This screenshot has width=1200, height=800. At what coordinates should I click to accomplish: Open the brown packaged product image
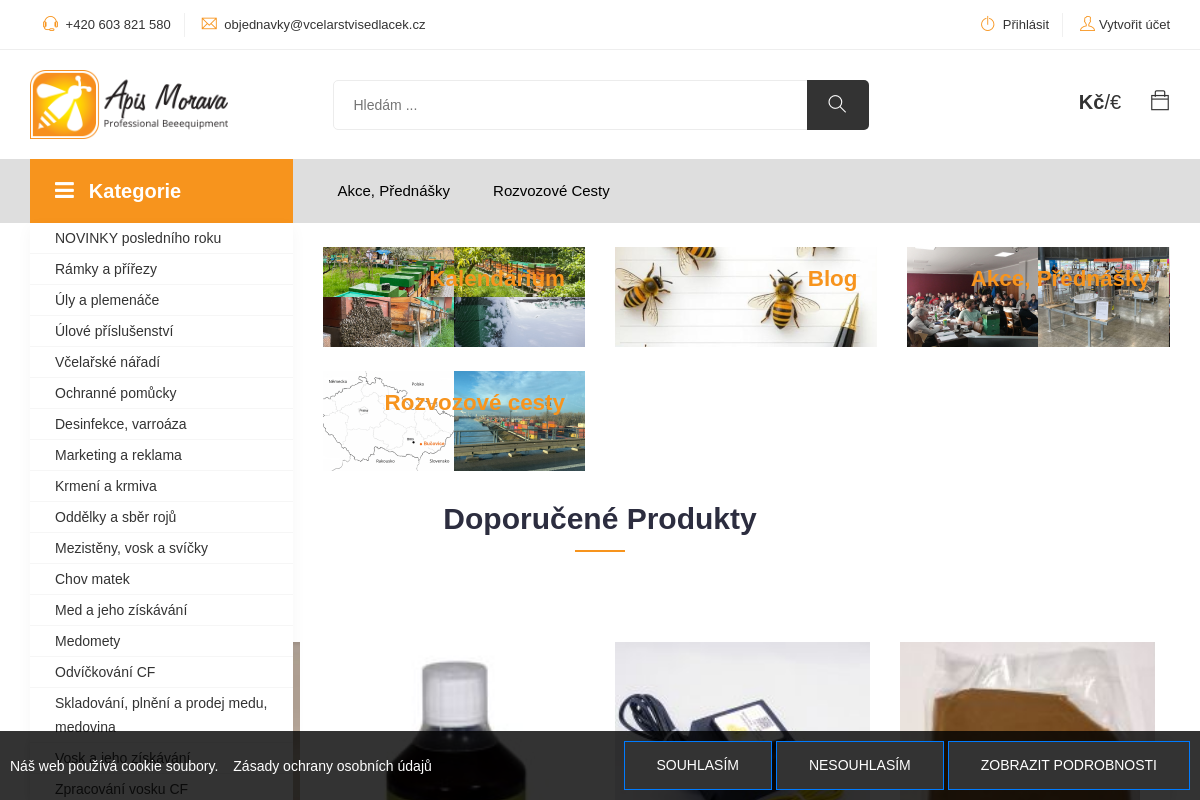1027,690
